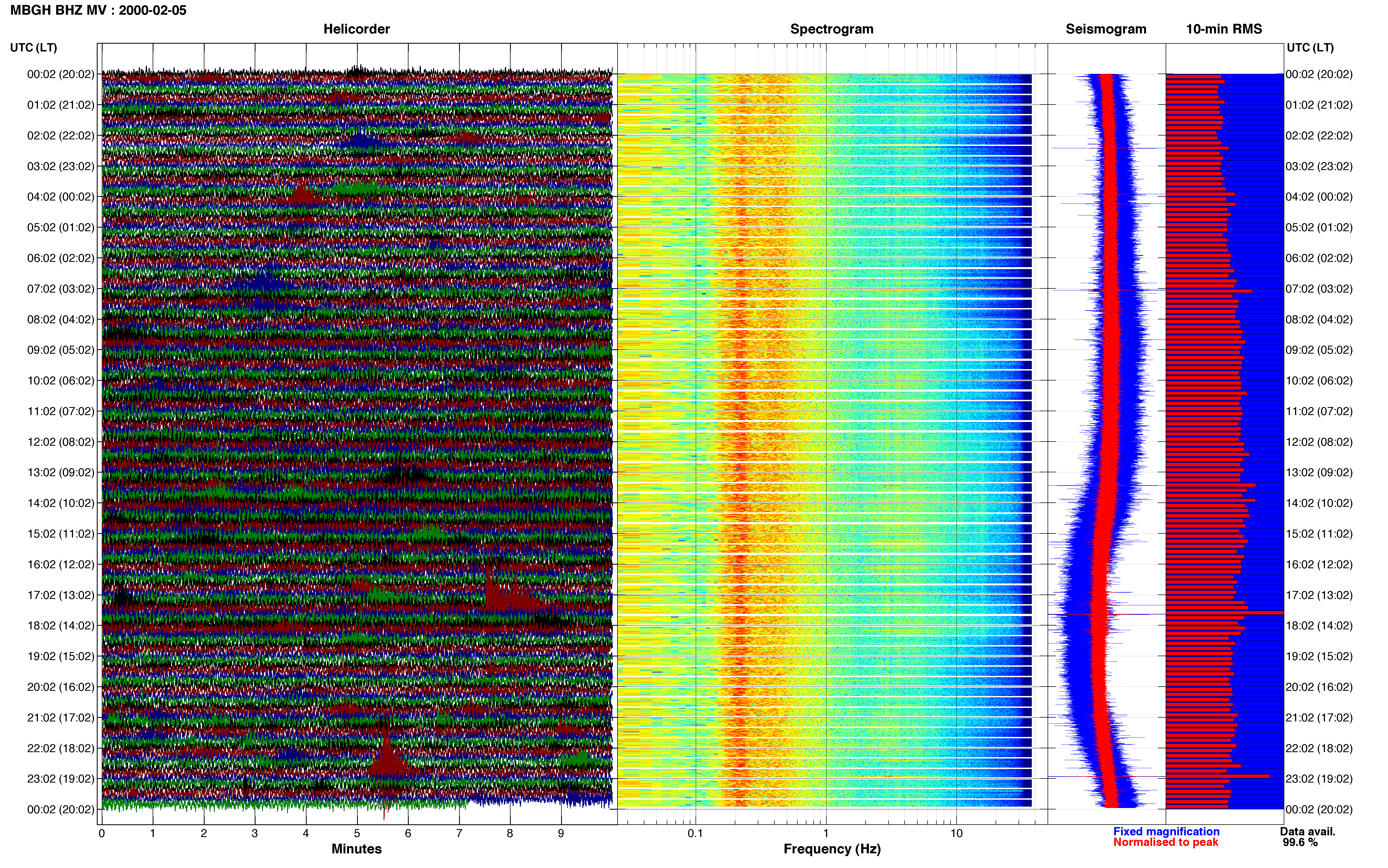Click Helicorder time label 03:02 (23:02)

61,166
